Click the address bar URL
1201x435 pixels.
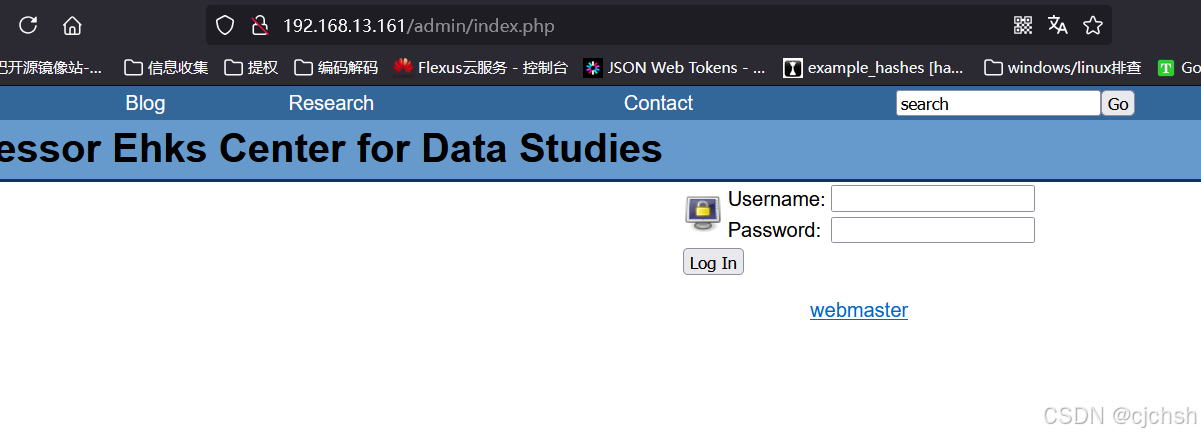(418, 25)
